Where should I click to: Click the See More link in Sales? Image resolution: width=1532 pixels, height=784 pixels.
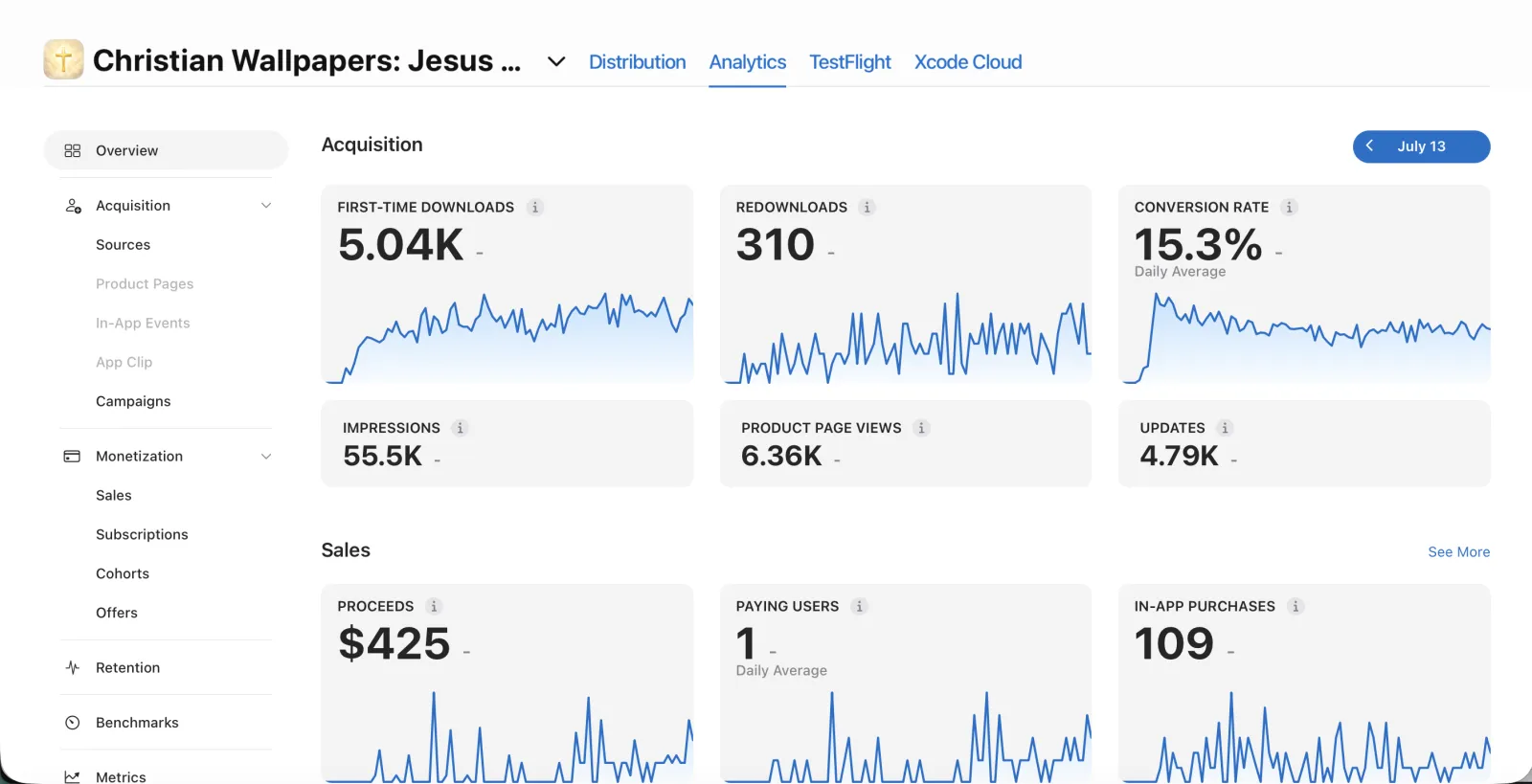[x=1458, y=552]
